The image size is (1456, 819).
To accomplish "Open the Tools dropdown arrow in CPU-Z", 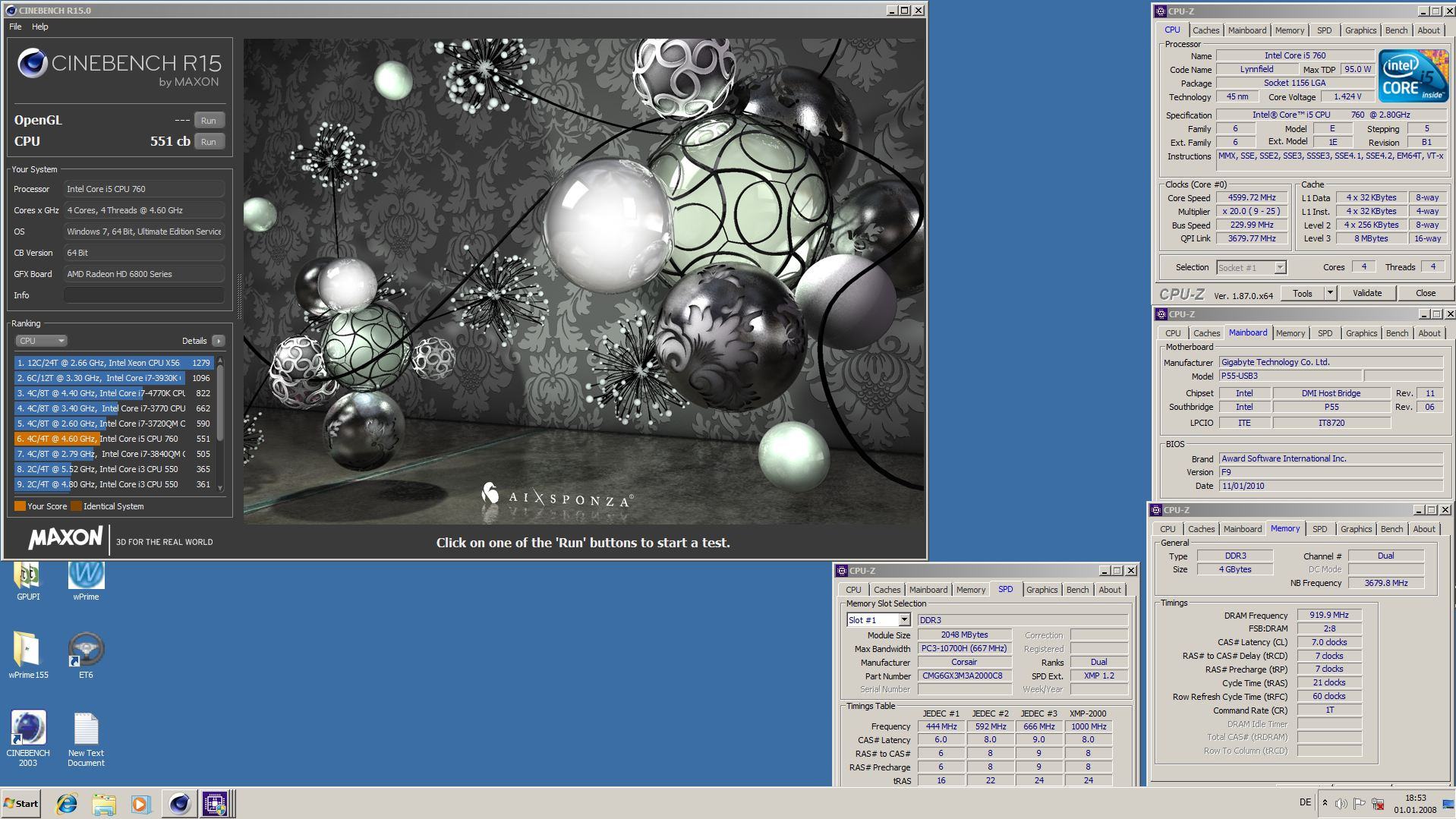I will pos(1329,293).
